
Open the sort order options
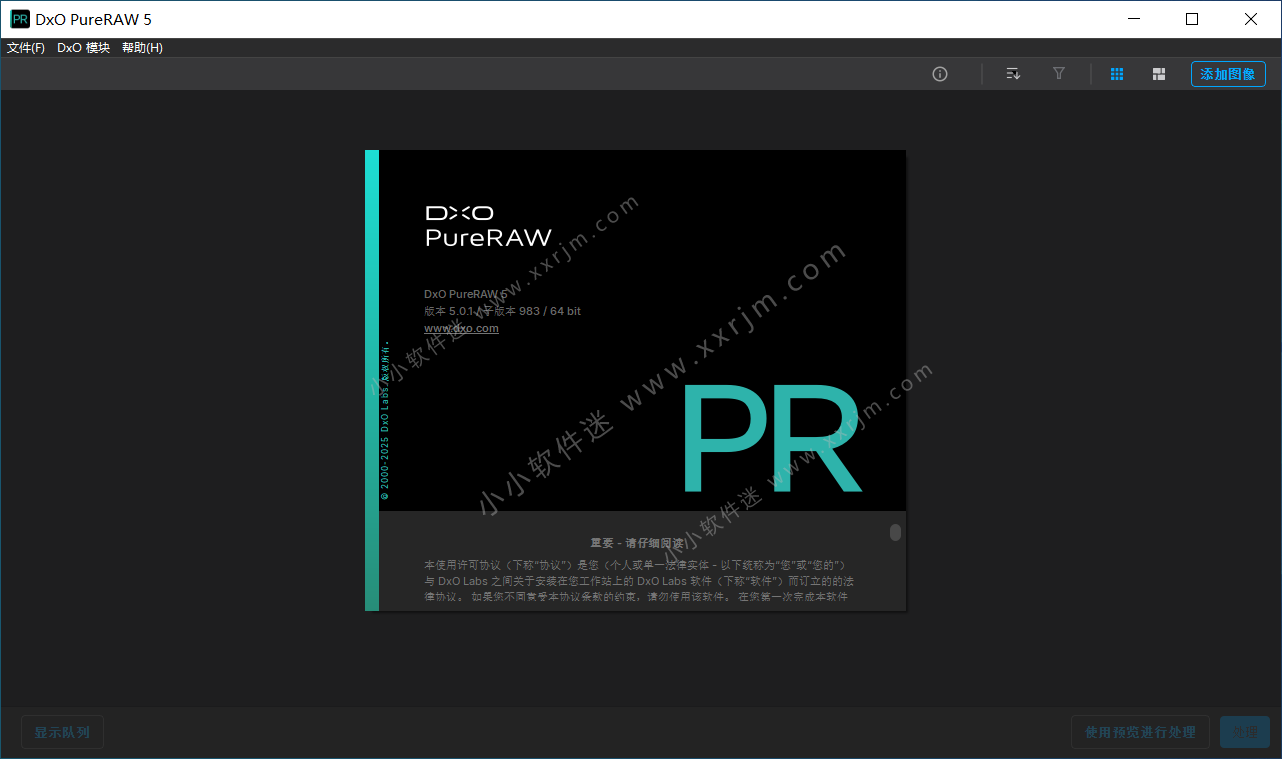(x=1013, y=74)
